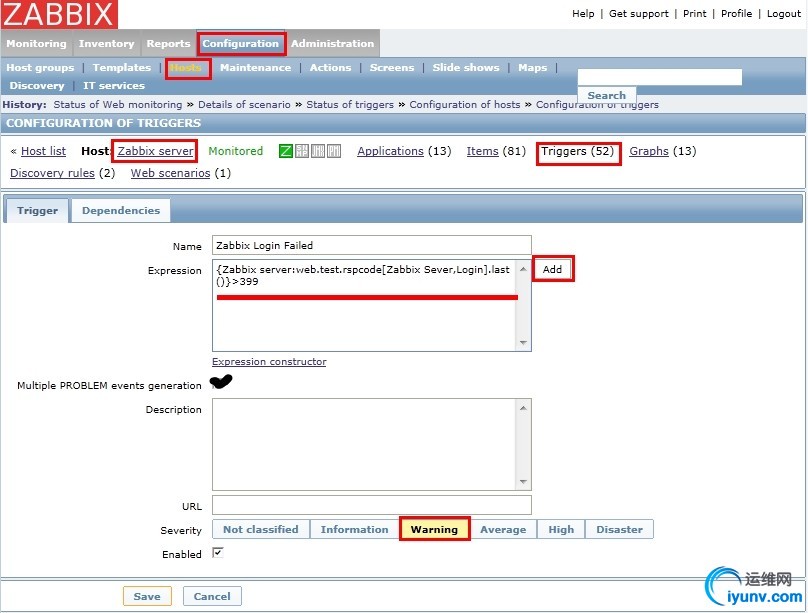Click the ZABBIX logo
This screenshot has height=613, width=808.
coord(59,14)
